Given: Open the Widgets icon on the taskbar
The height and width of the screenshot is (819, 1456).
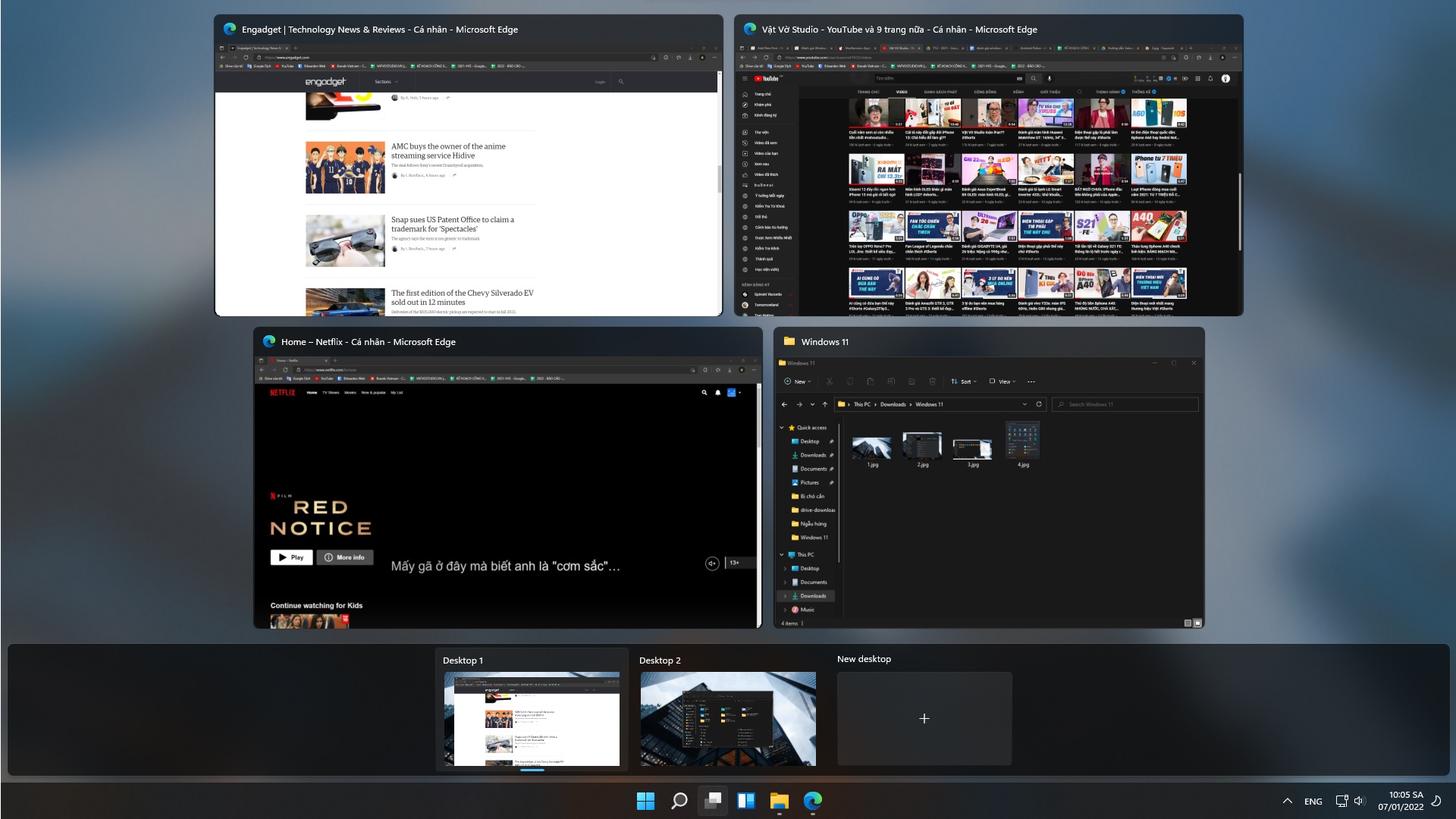Looking at the screenshot, I should tap(746, 801).
